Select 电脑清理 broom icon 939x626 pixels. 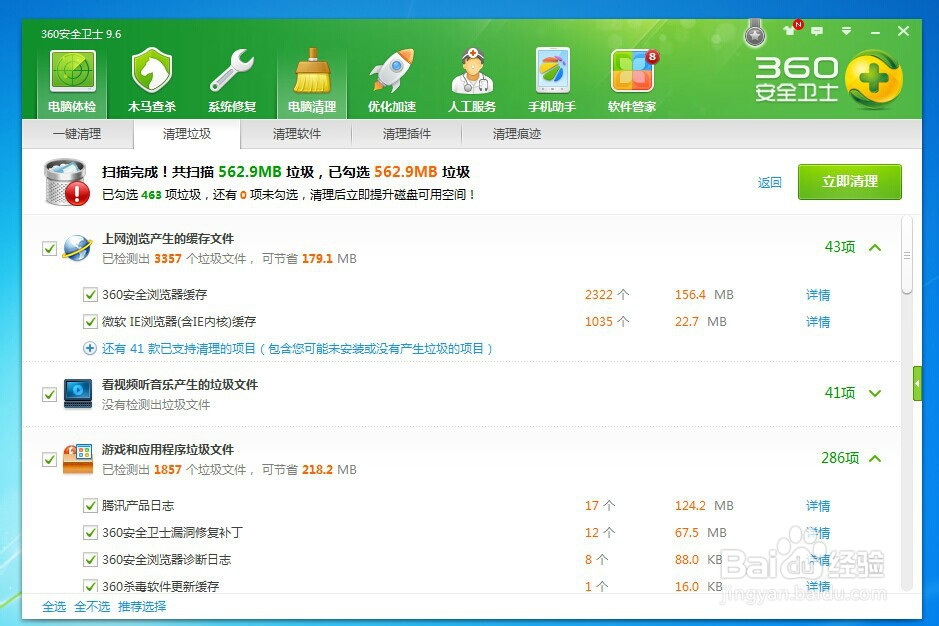point(312,81)
